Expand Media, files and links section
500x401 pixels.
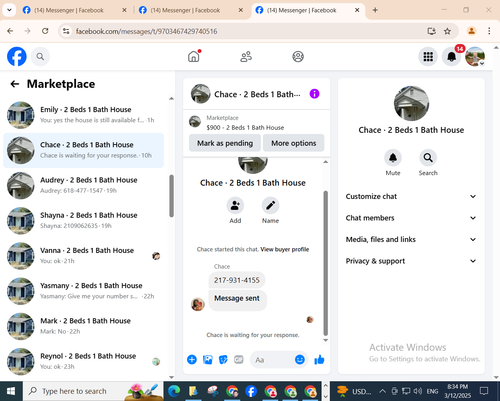tap(411, 239)
